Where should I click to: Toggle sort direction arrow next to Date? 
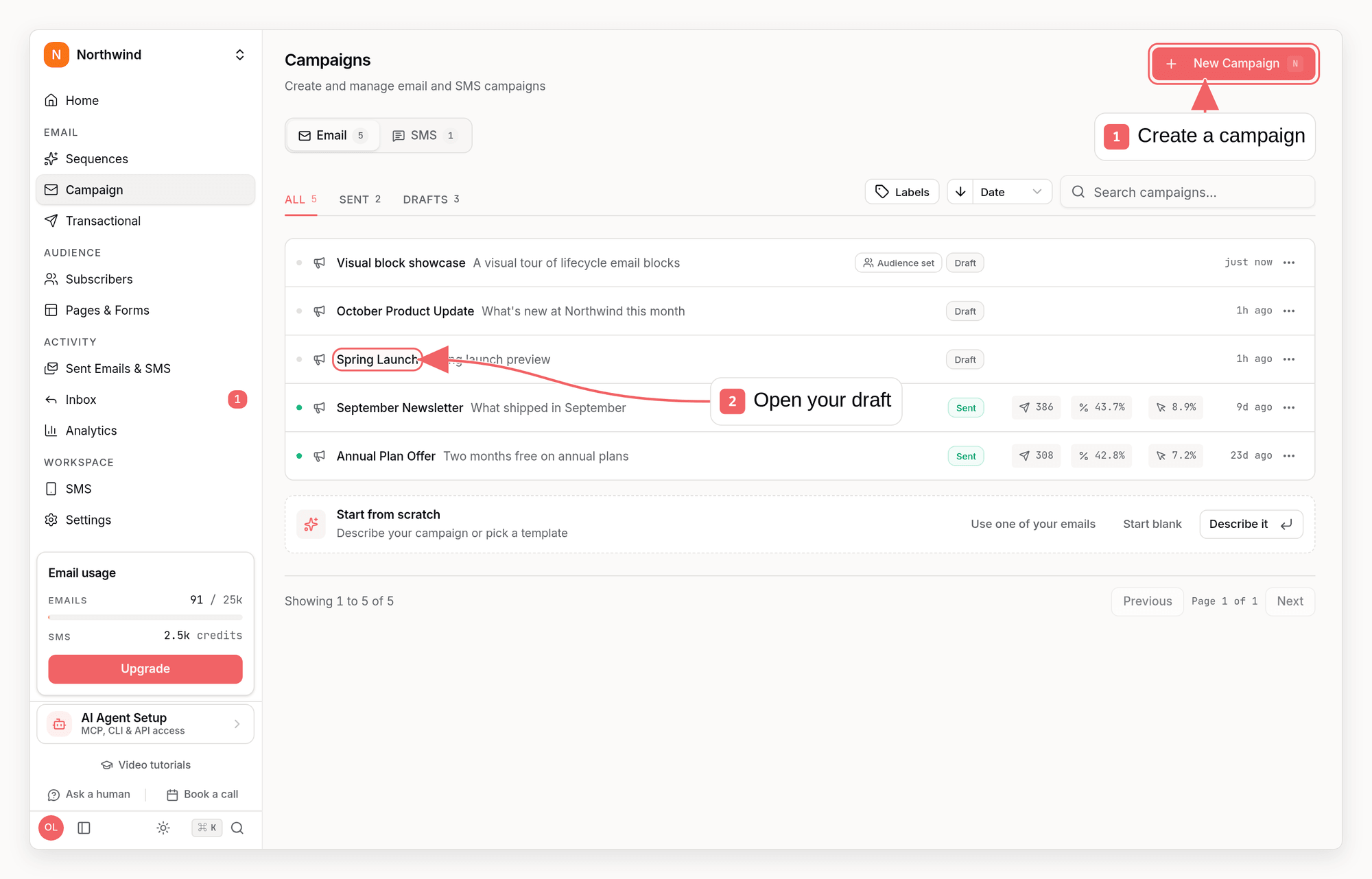960,192
